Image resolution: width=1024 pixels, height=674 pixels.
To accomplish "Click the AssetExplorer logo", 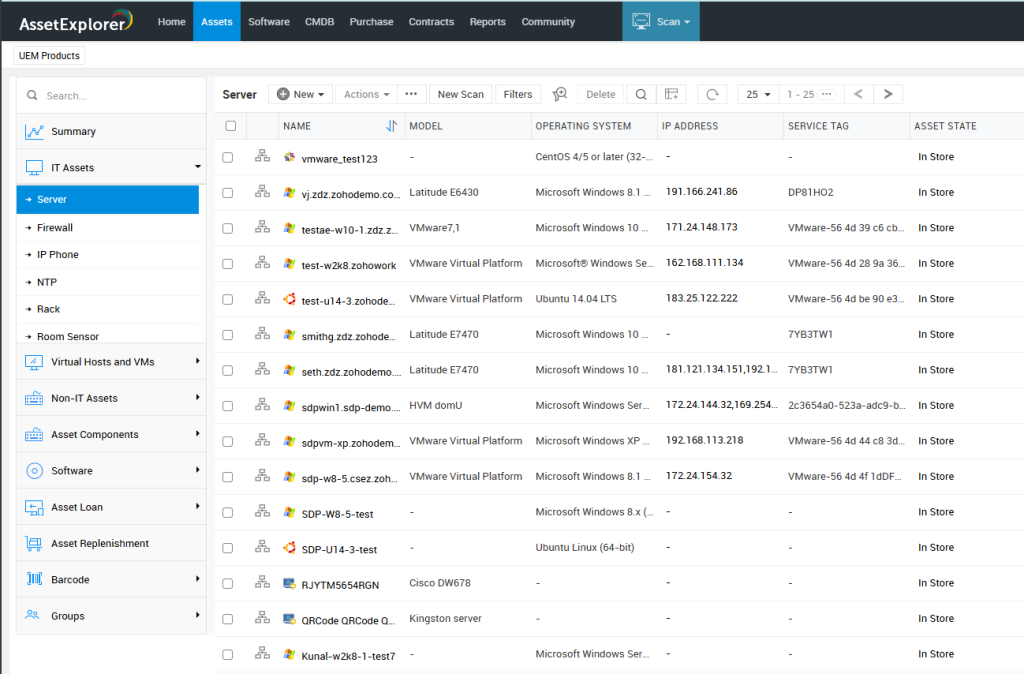I will tap(76, 22).
